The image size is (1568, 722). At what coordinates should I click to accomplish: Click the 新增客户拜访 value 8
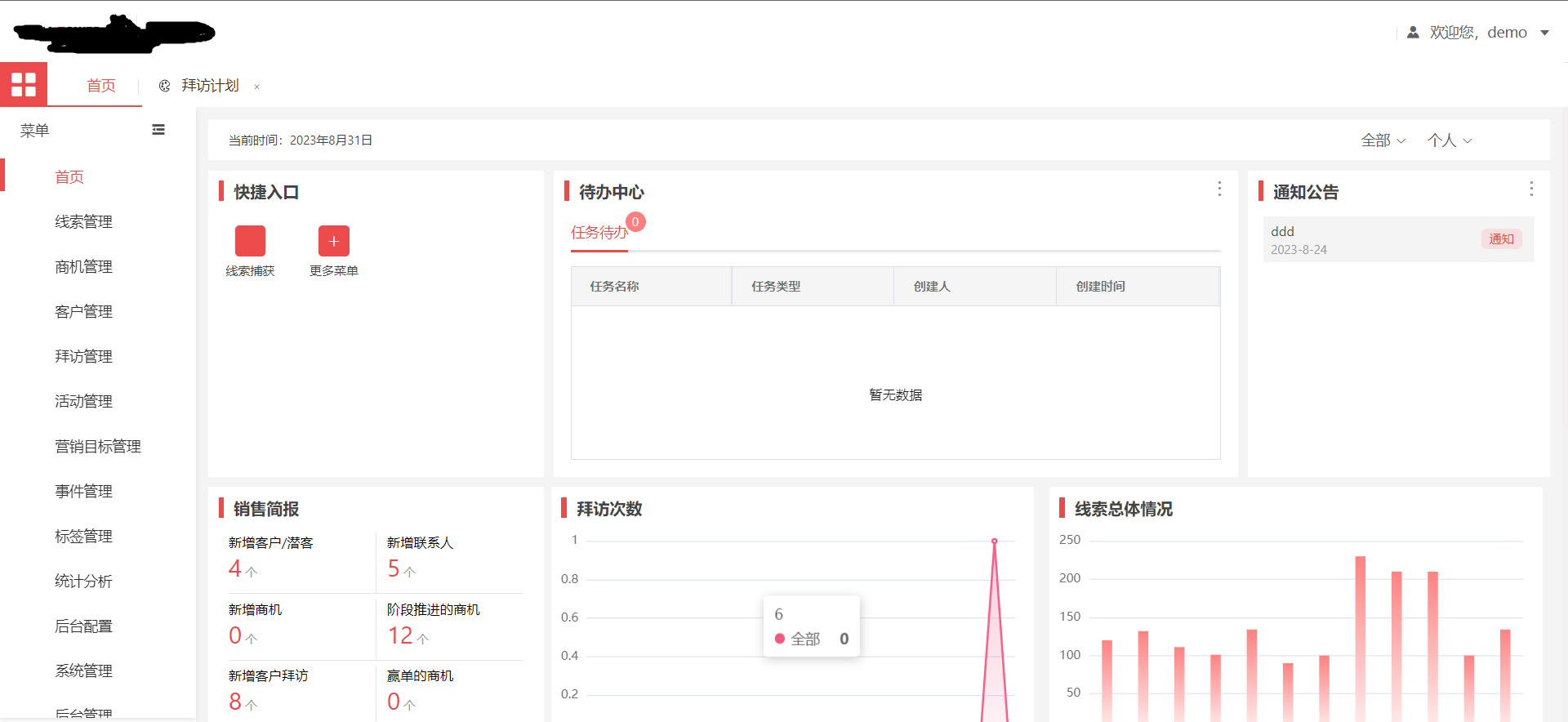235,702
